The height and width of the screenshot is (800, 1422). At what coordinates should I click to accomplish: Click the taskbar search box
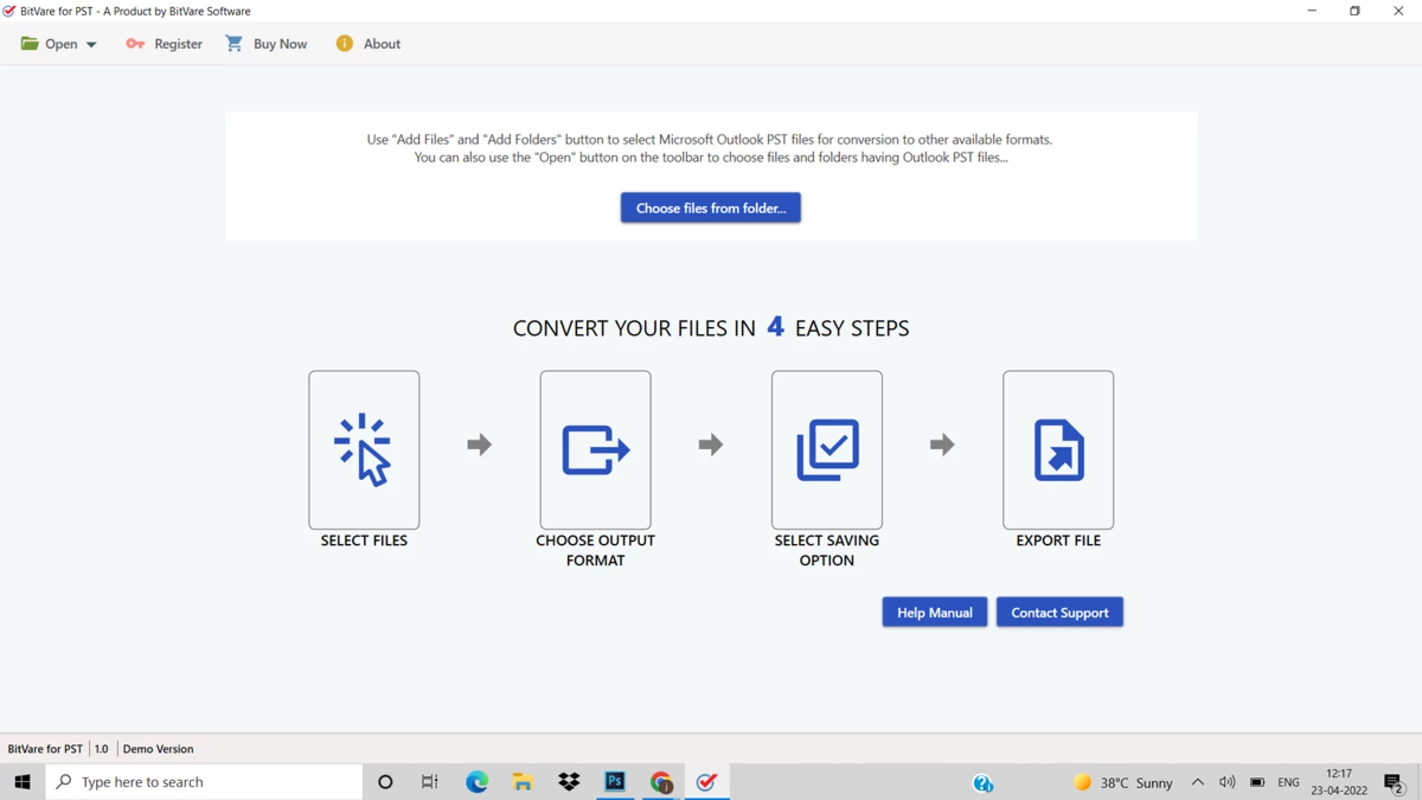click(204, 782)
